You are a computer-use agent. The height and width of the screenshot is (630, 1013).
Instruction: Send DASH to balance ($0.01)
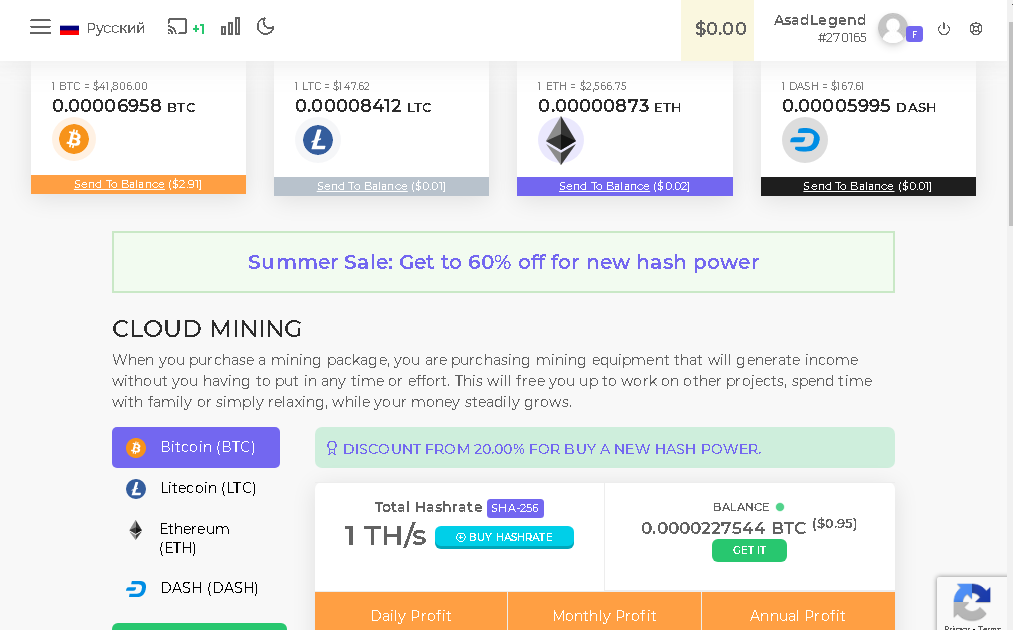coord(868,186)
